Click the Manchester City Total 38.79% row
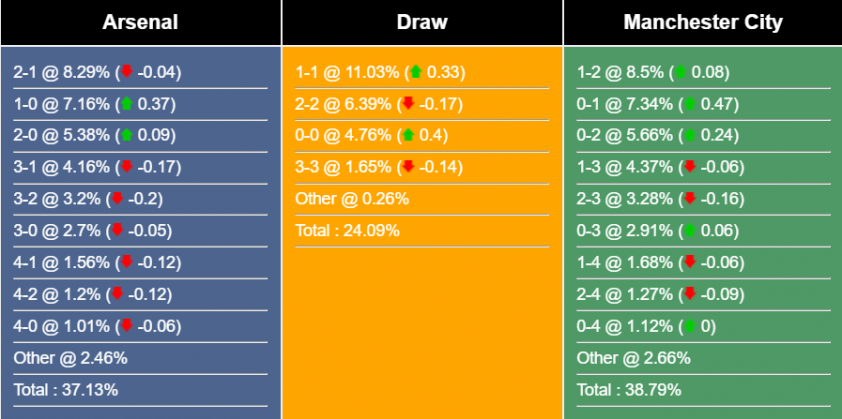This screenshot has height=419, width=842. click(x=625, y=389)
